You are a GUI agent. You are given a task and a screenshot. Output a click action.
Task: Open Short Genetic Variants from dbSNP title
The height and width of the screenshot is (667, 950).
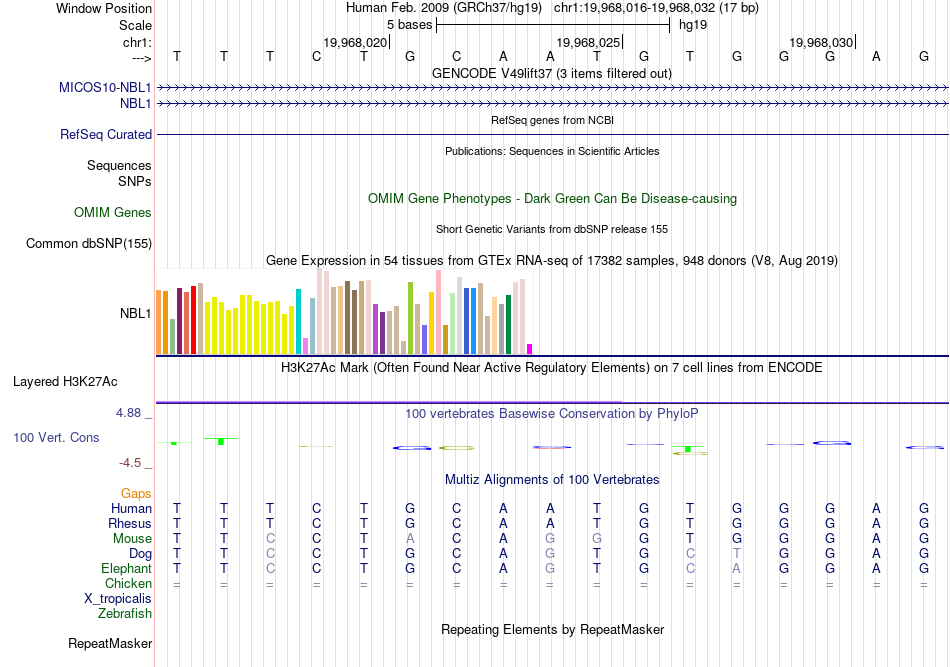pos(552,229)
